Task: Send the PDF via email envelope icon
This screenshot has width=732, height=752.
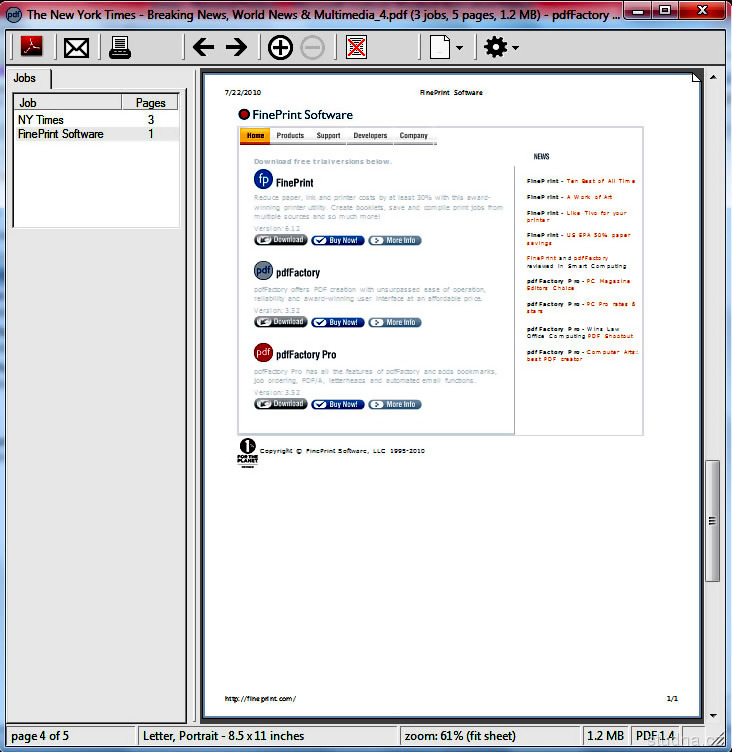Action: [76, 48]
